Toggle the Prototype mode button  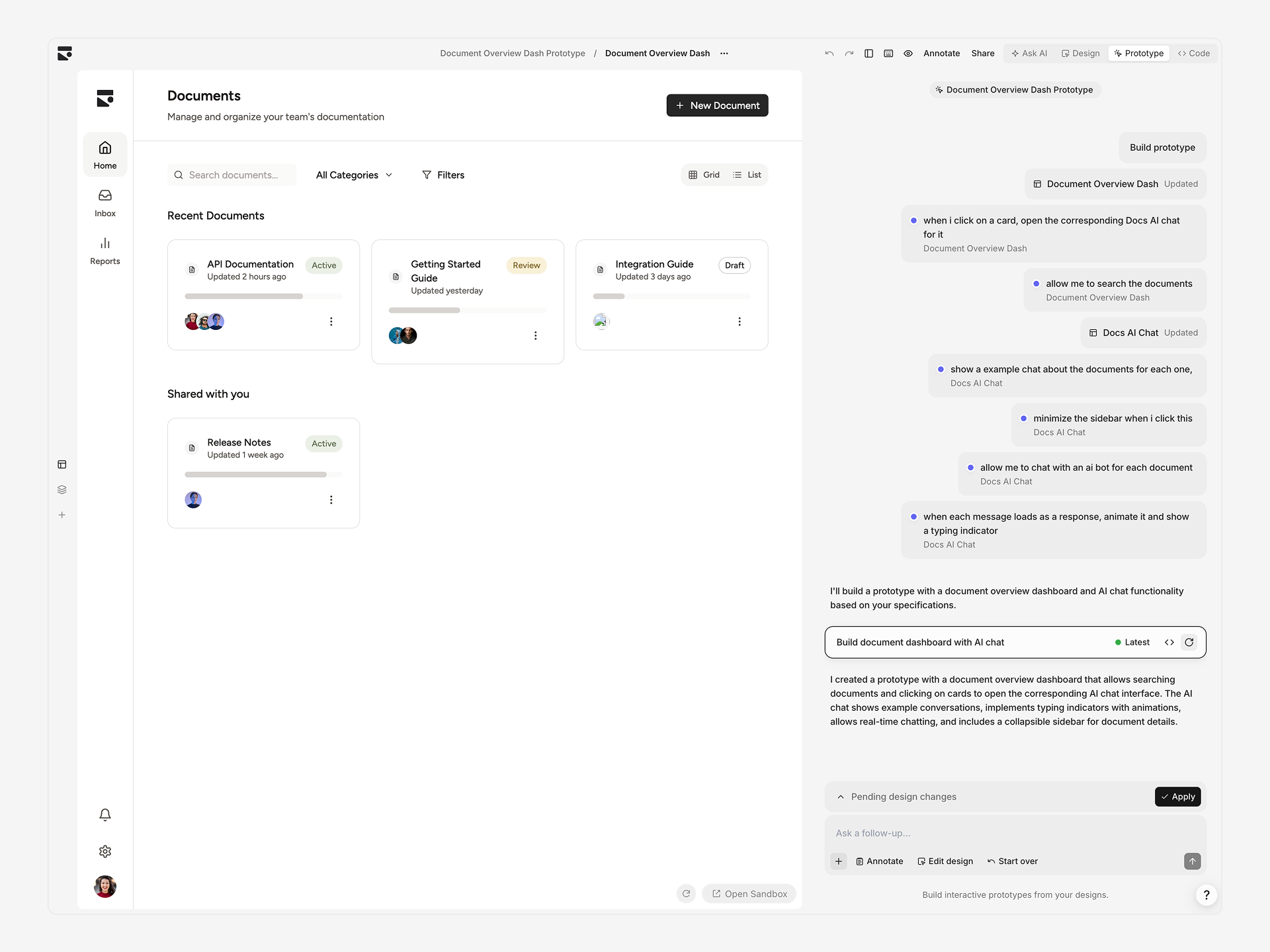[1138, 53]
